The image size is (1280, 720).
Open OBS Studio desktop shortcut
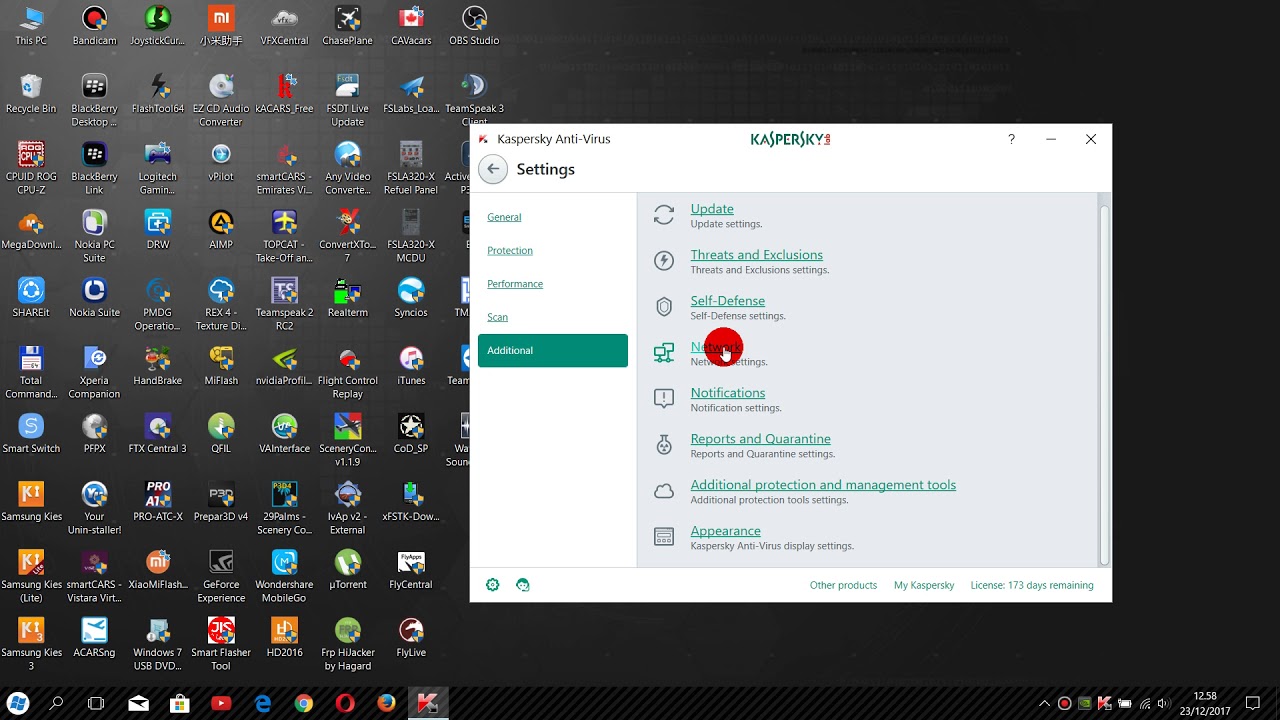coord(474,26)
